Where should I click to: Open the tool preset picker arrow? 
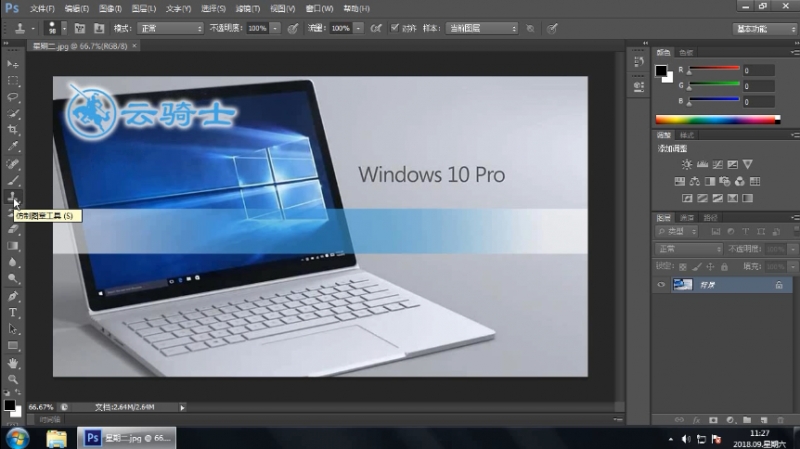click(33, 29)
